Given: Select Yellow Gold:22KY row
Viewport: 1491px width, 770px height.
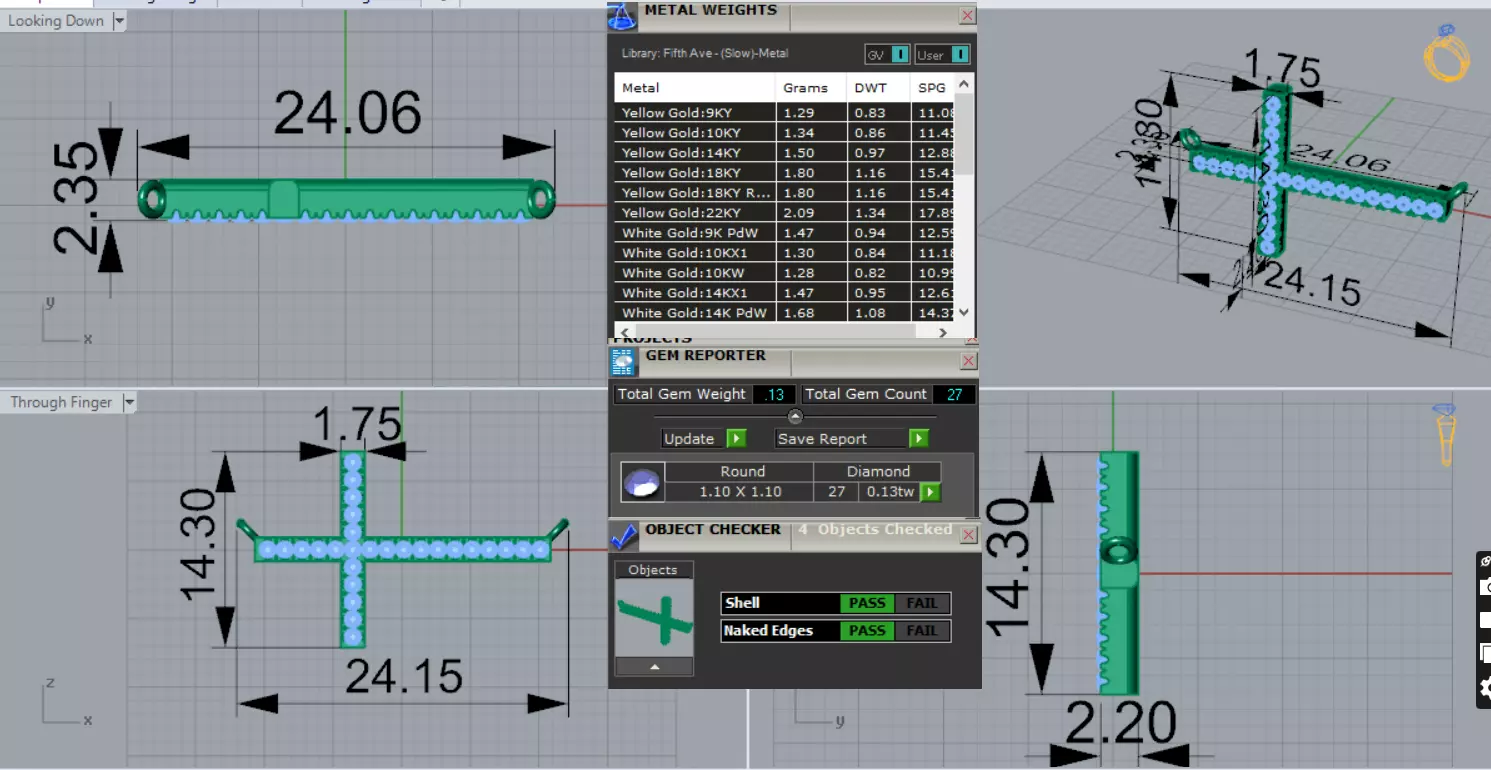Looking at the screenshot, I should tap(785, 213).
